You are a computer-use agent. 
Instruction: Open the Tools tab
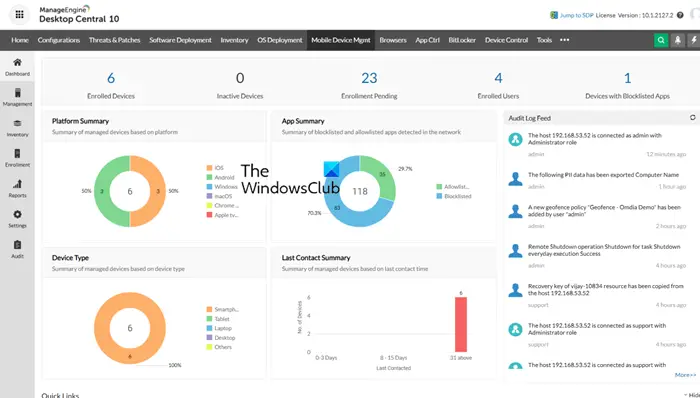544,40
